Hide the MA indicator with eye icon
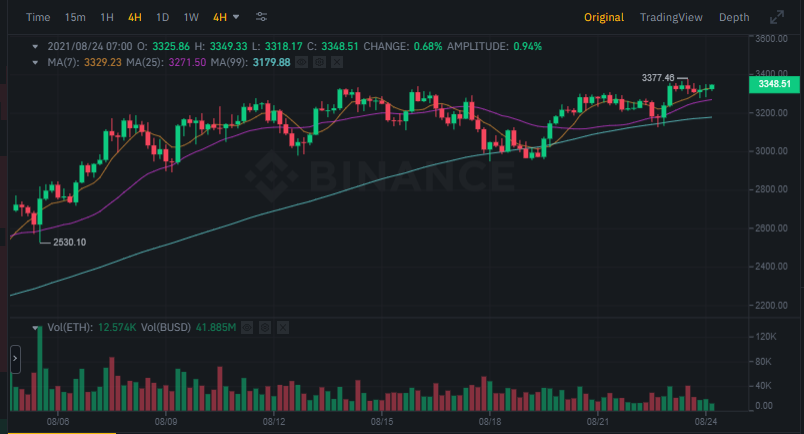This screenshot has height=434, width=804. point(301,62)
